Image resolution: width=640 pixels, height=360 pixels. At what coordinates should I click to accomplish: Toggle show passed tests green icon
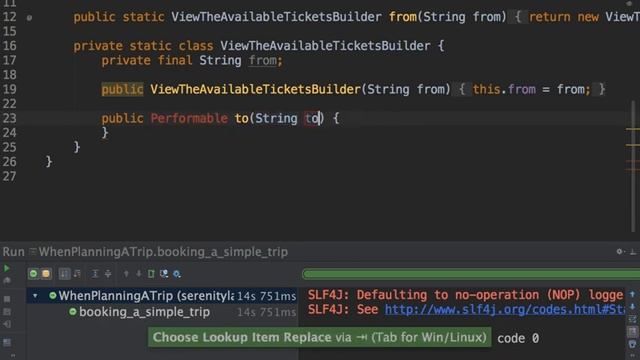click(33, 273)
